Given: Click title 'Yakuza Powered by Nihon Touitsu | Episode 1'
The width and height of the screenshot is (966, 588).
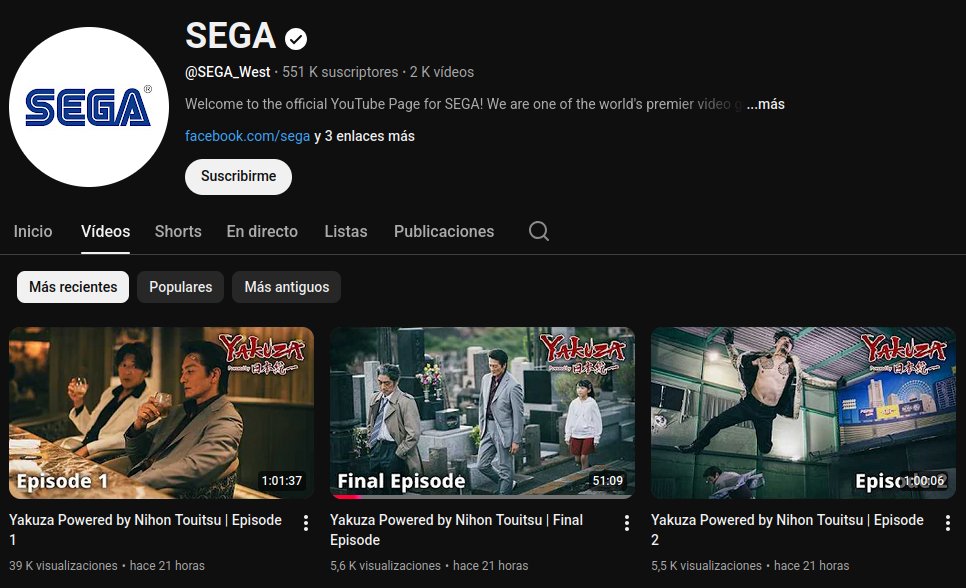Looking at the screenshot, I should click(145, 529).
